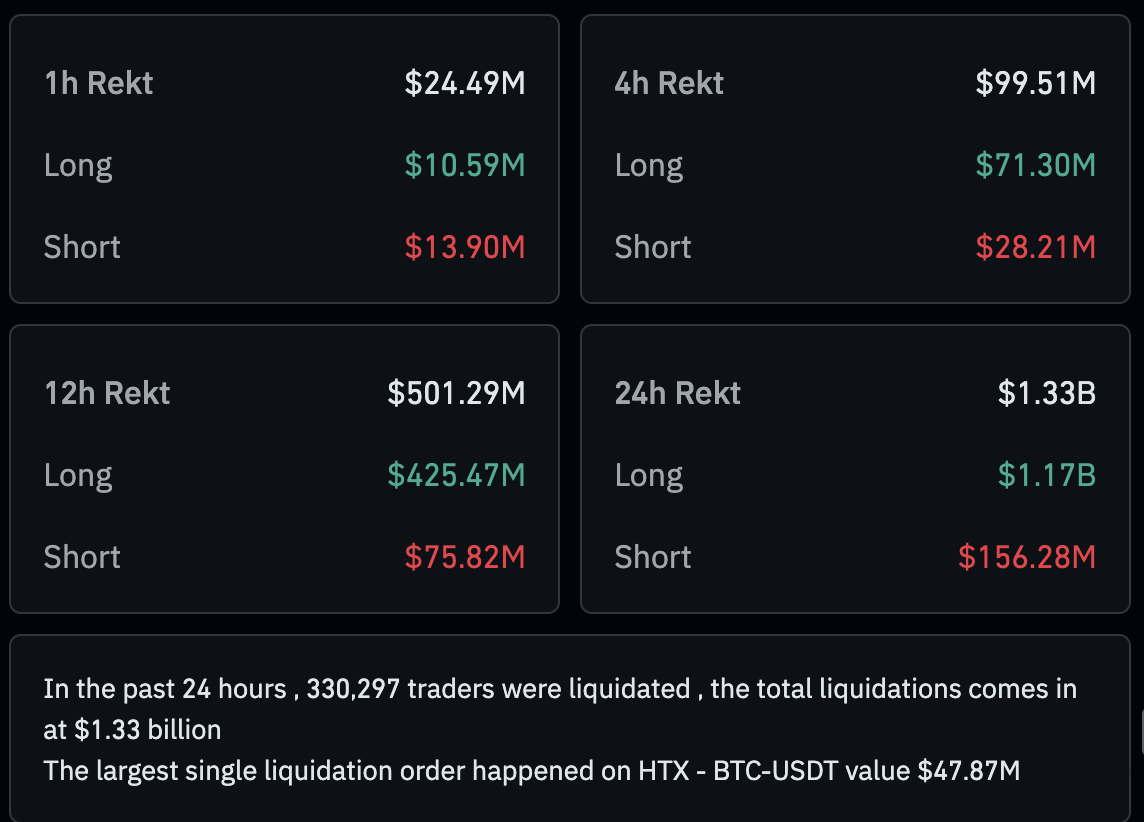Click the Short label in 24h card

click(x=653, y=557)
